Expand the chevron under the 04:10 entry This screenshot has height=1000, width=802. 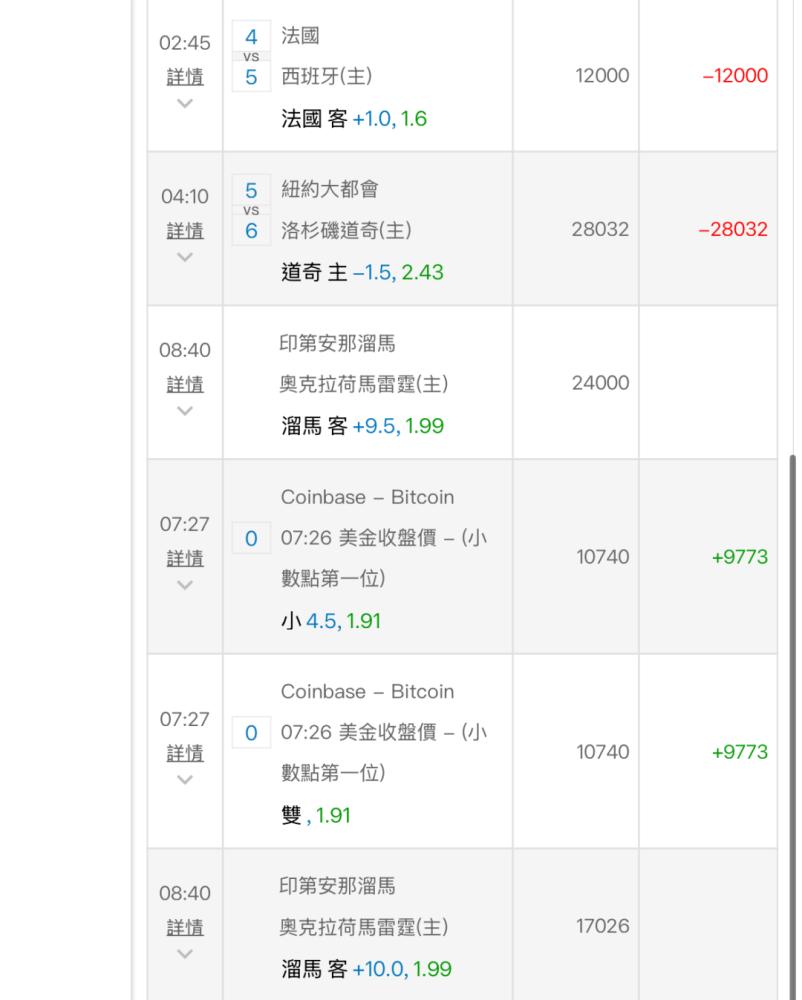coord(185,257)
